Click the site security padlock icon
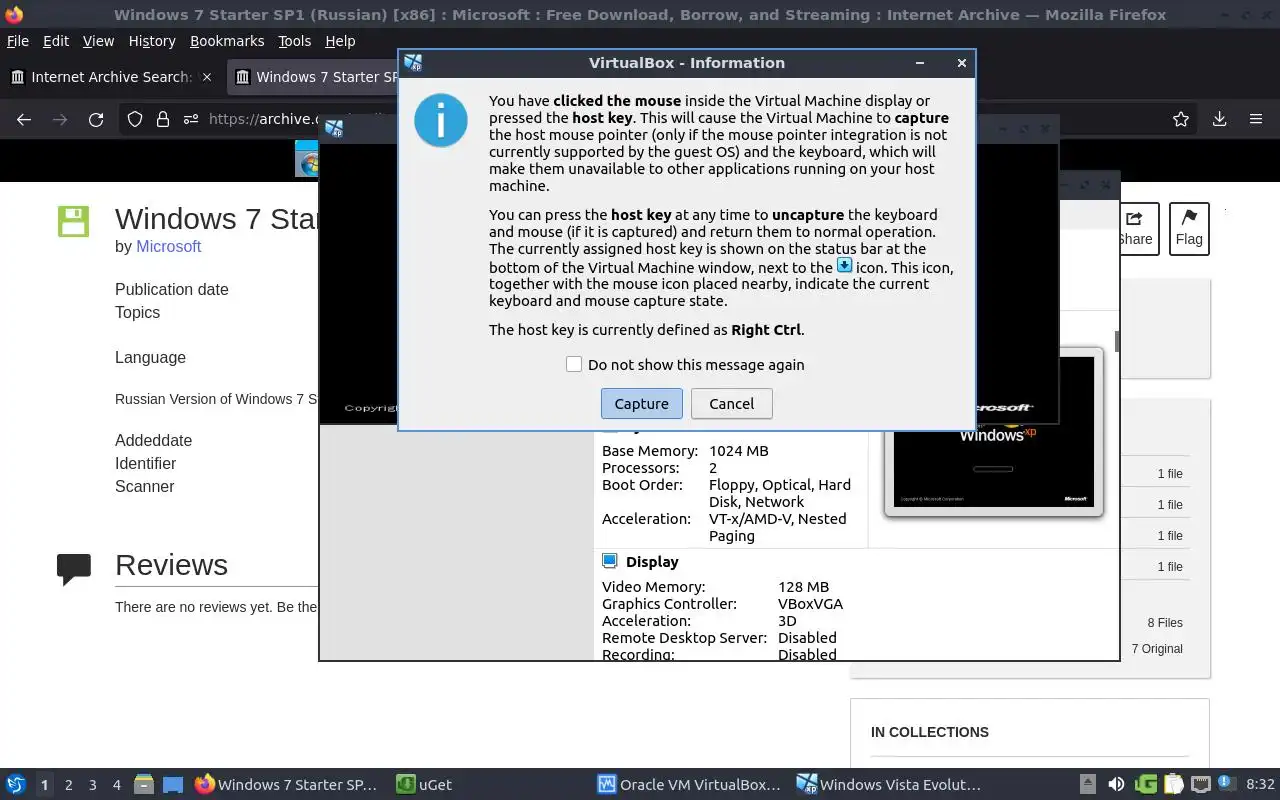This screenshot has width=1280, height=800. (x=162, y=119)
